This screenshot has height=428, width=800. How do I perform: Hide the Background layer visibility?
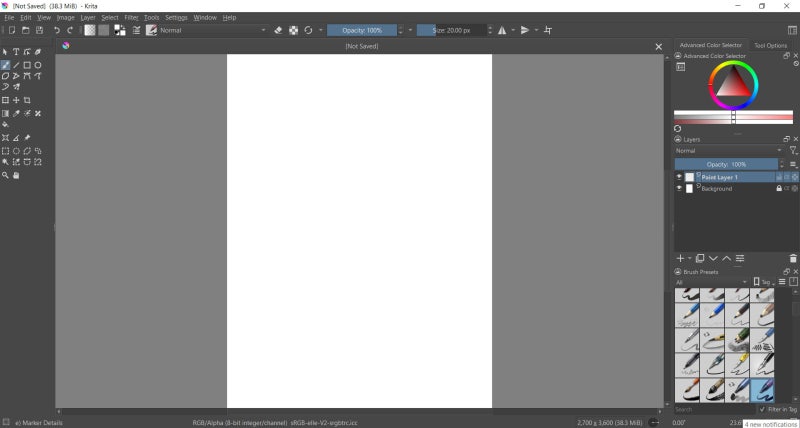point(679,188)
